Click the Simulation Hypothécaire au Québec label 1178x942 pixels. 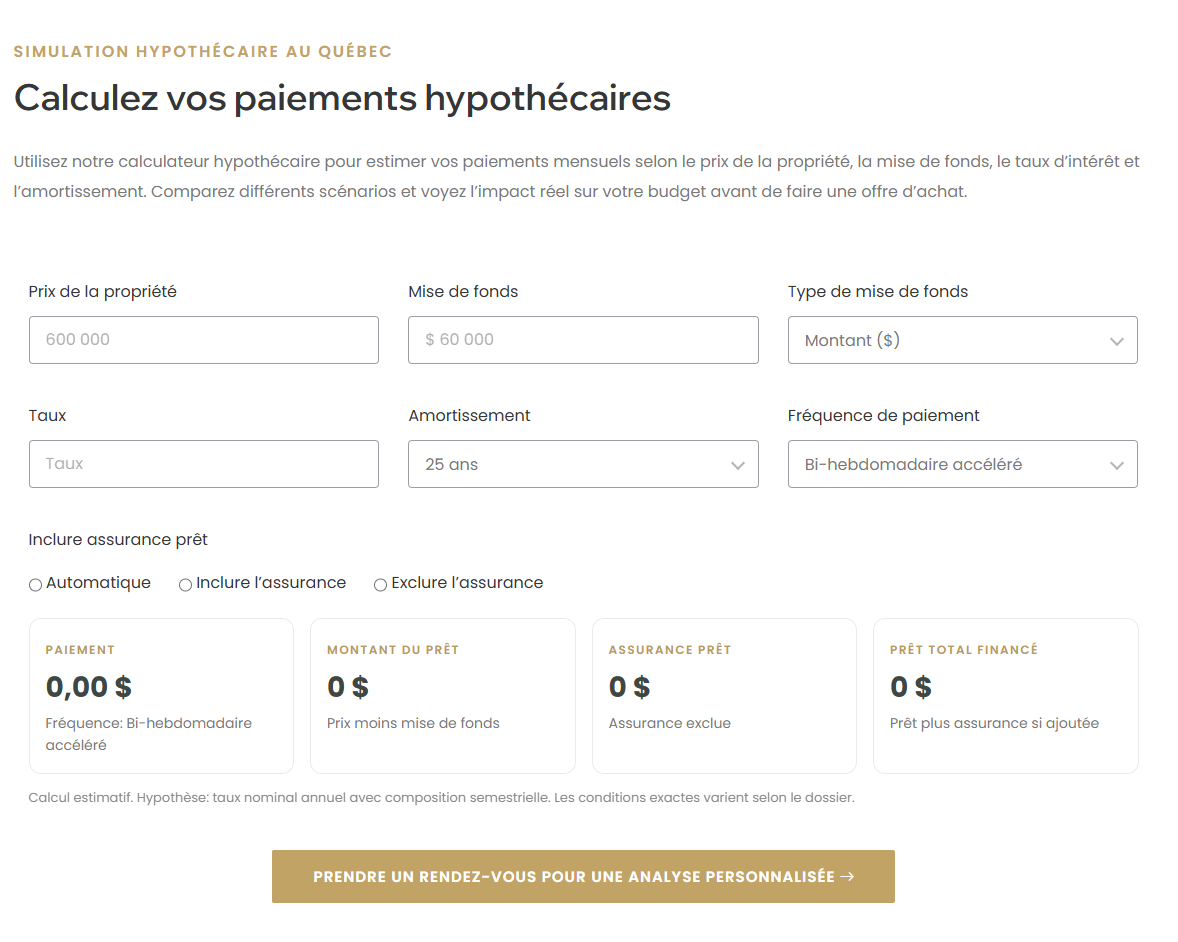point(201,50)
